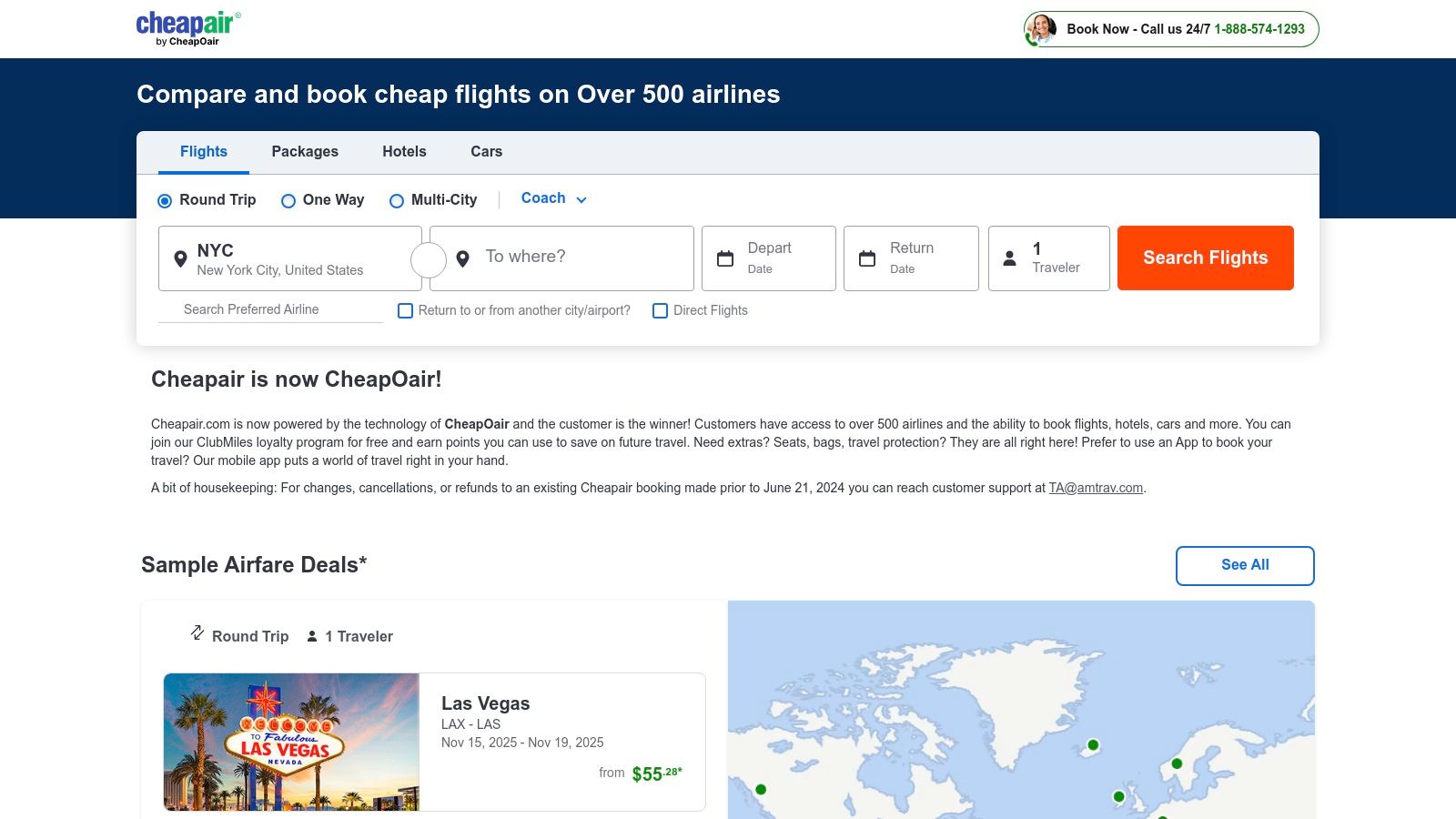
Task: Open the 1 Traveler selector
Action: tap(1056, 258)
